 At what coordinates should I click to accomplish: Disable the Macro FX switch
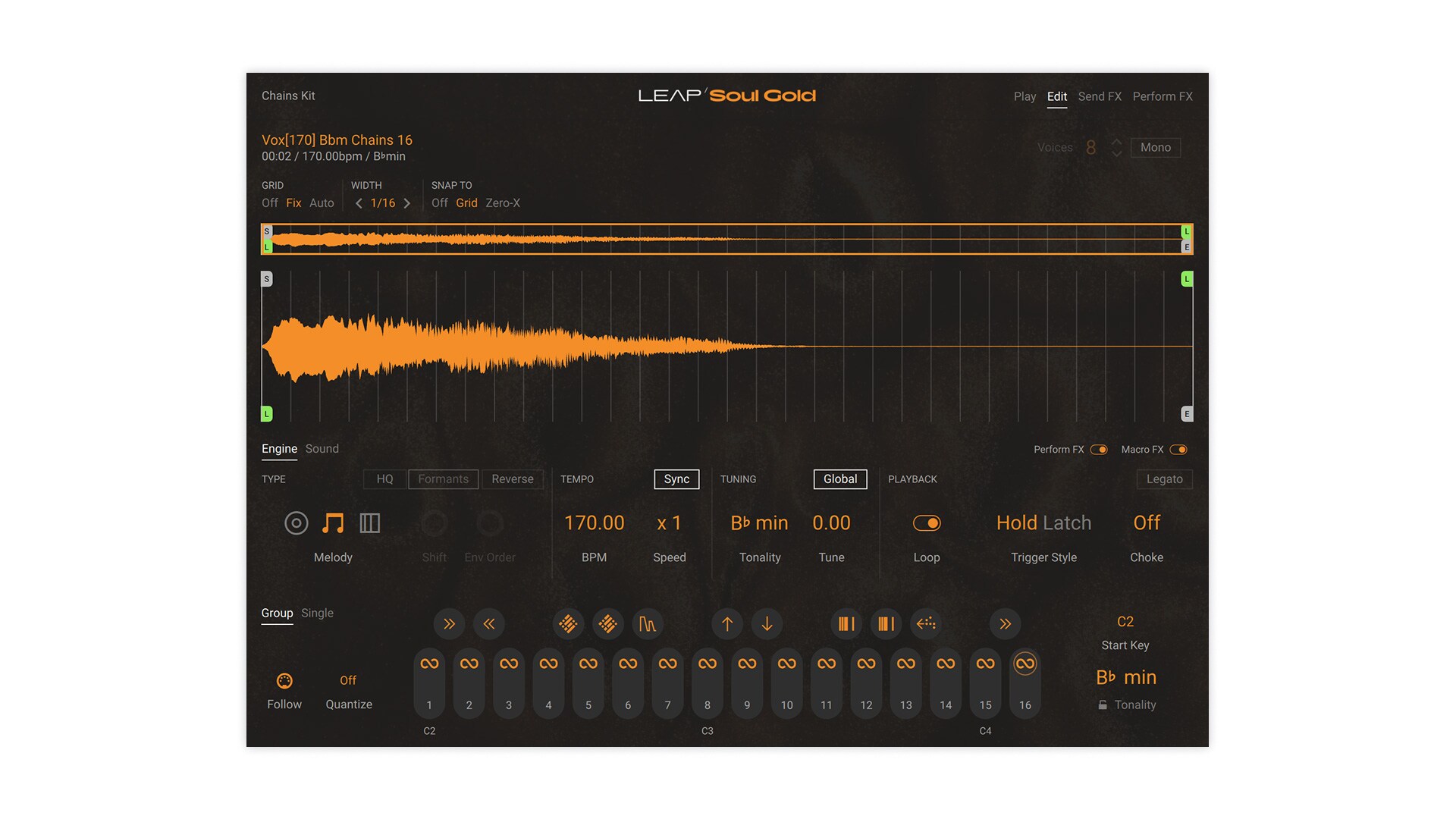tap(1178, 450)
